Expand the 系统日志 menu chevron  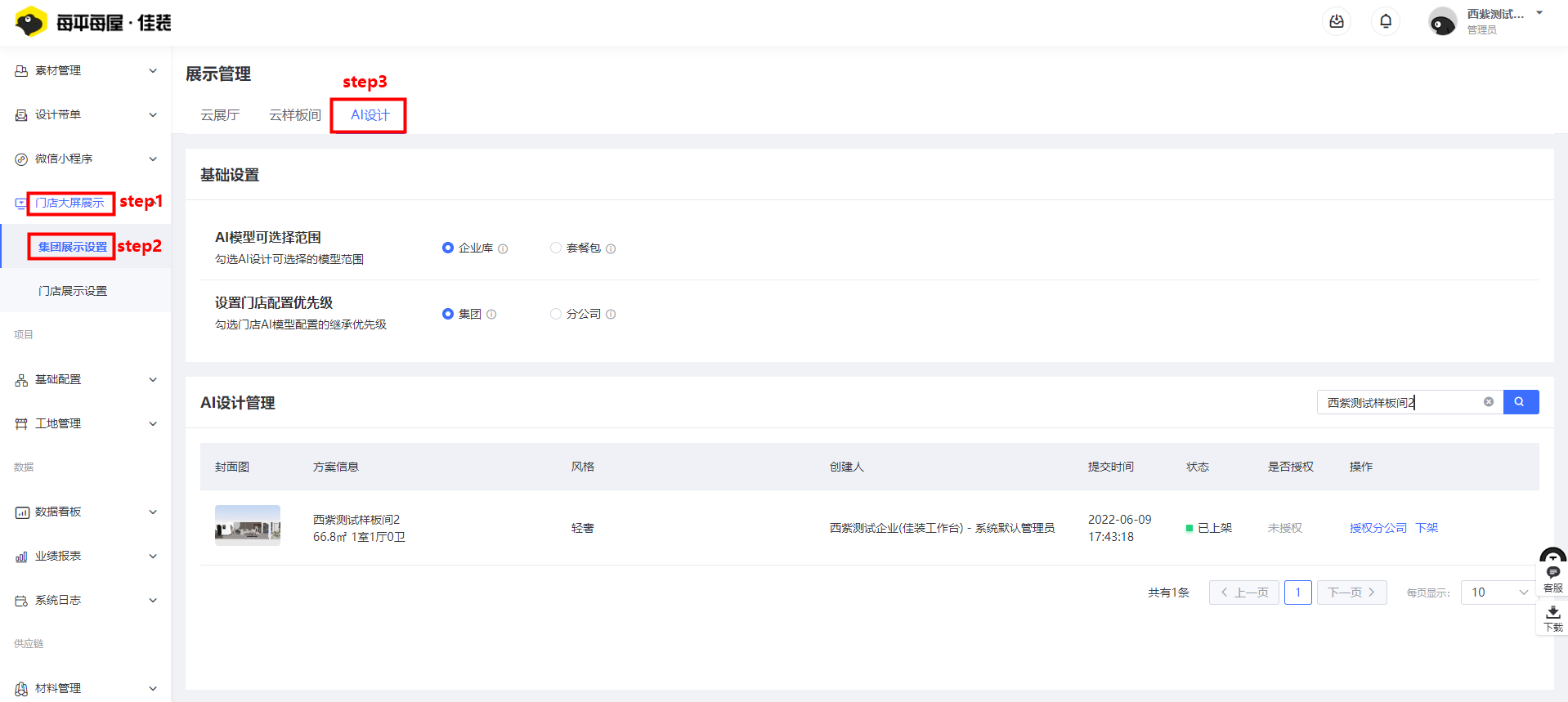tap(153, 601)
